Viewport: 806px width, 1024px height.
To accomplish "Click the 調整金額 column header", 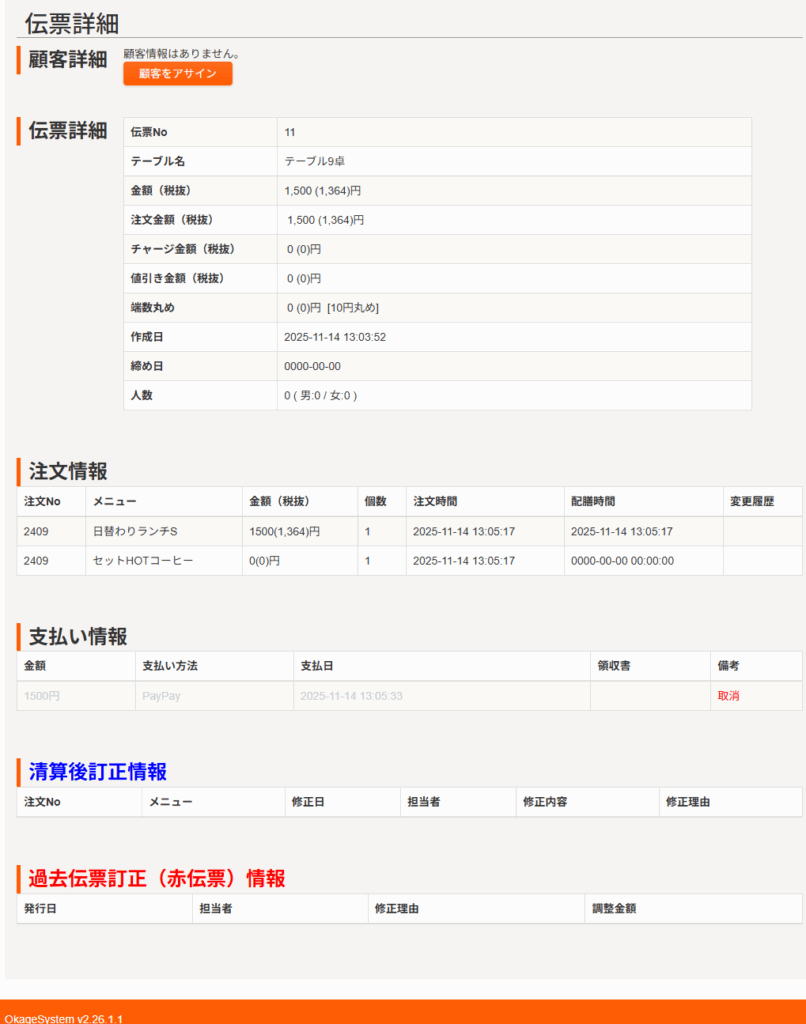I will (614, 909).
